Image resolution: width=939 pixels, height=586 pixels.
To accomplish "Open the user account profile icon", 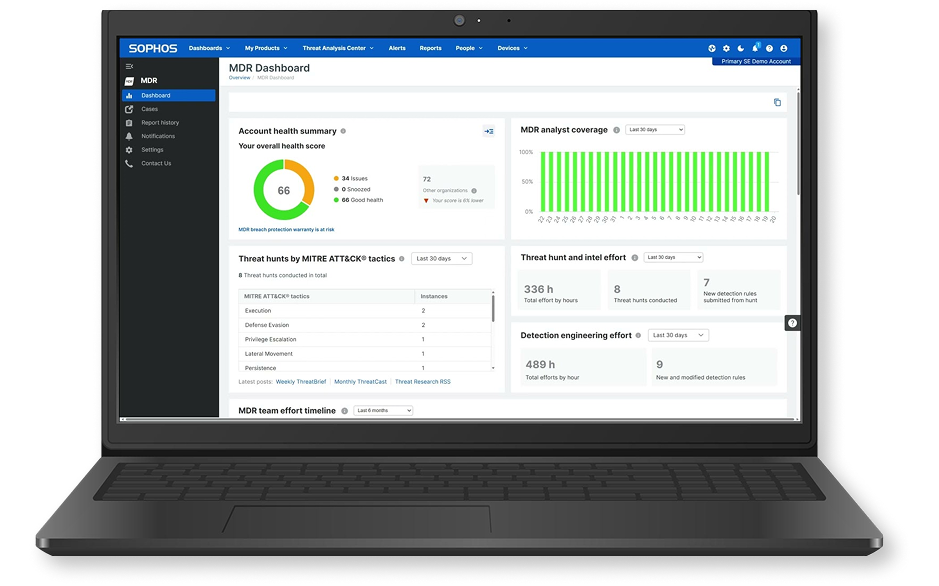I will click(784, 48).
